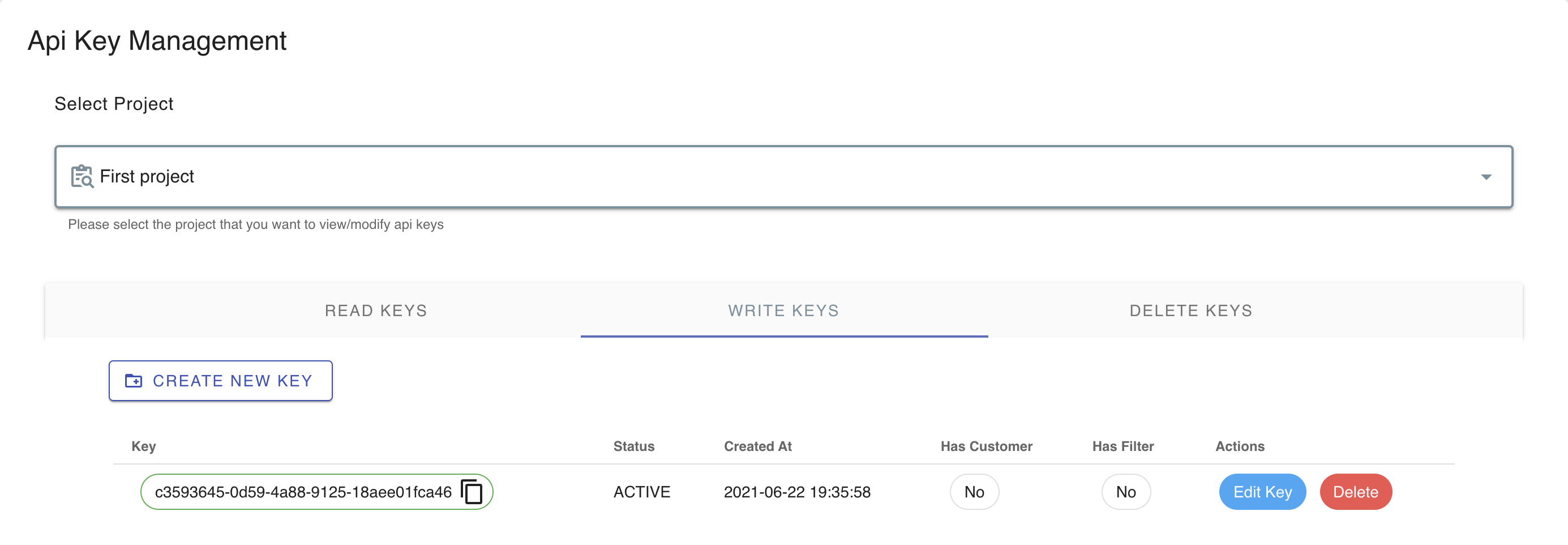Click the copy icon next to the API key
The width and height of the screenshot is (1568, 545).
(x=471, y=491)
